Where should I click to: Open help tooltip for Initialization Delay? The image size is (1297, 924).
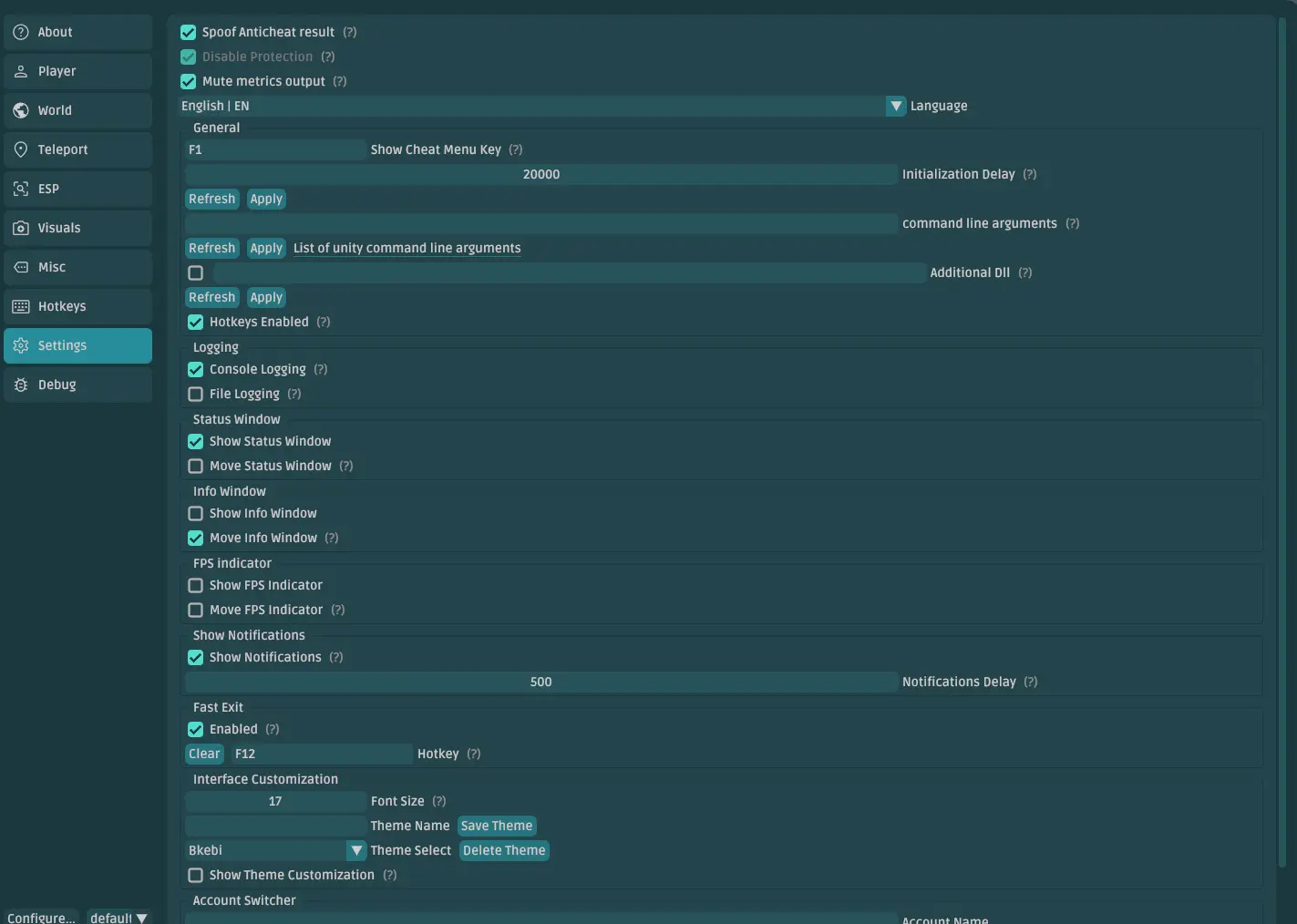pyautogui.click(x=1030, y=174)
